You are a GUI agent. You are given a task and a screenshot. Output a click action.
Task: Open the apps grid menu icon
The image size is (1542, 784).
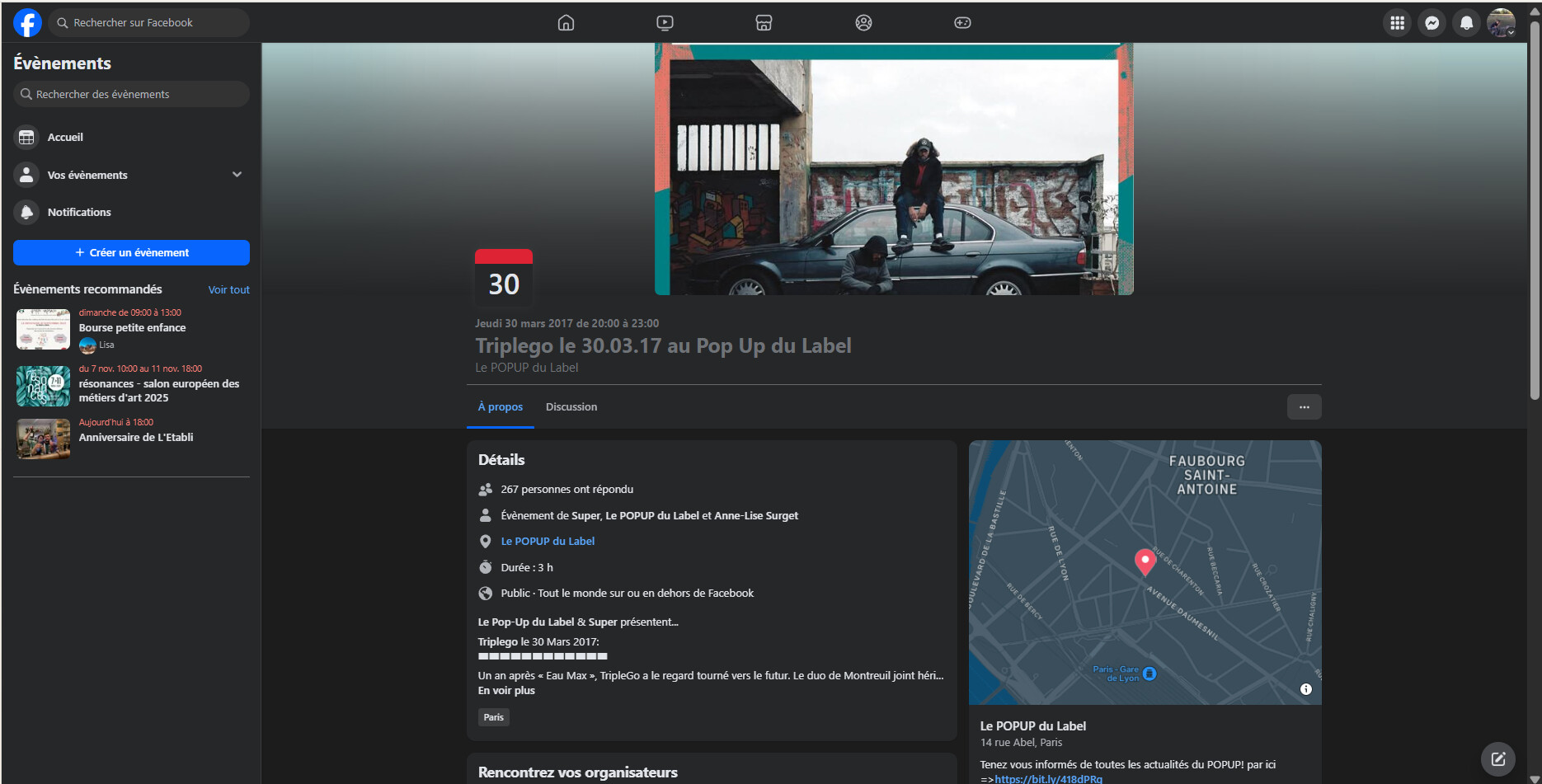click(1397, 23)
